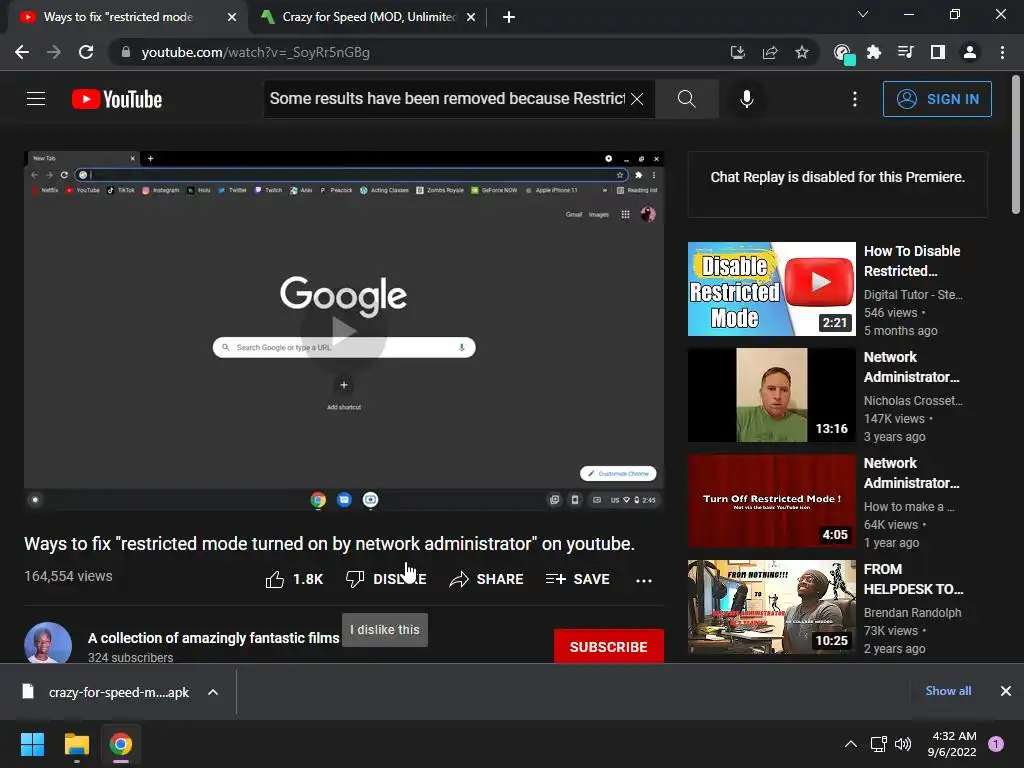This screenshot has height=768, width=1024.
Task: Toggle Chrome side panel icon
Action: pyautogui.click(x=938, y=52)
